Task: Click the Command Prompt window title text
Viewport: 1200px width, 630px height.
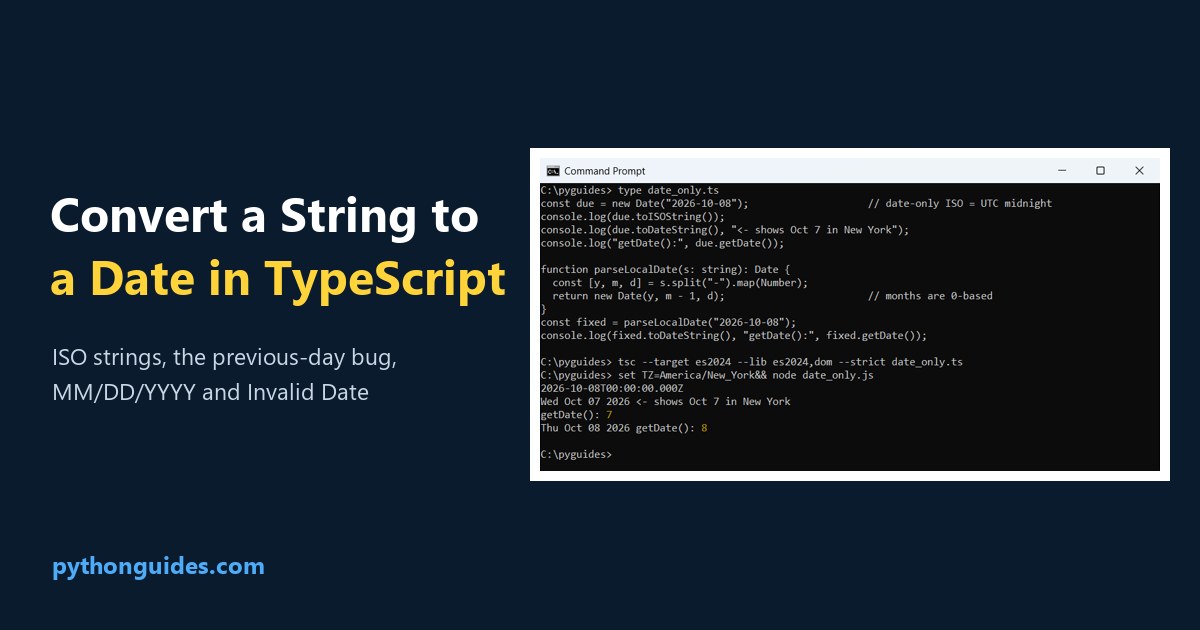Action: pyautogui.click(x=605, y=171)
